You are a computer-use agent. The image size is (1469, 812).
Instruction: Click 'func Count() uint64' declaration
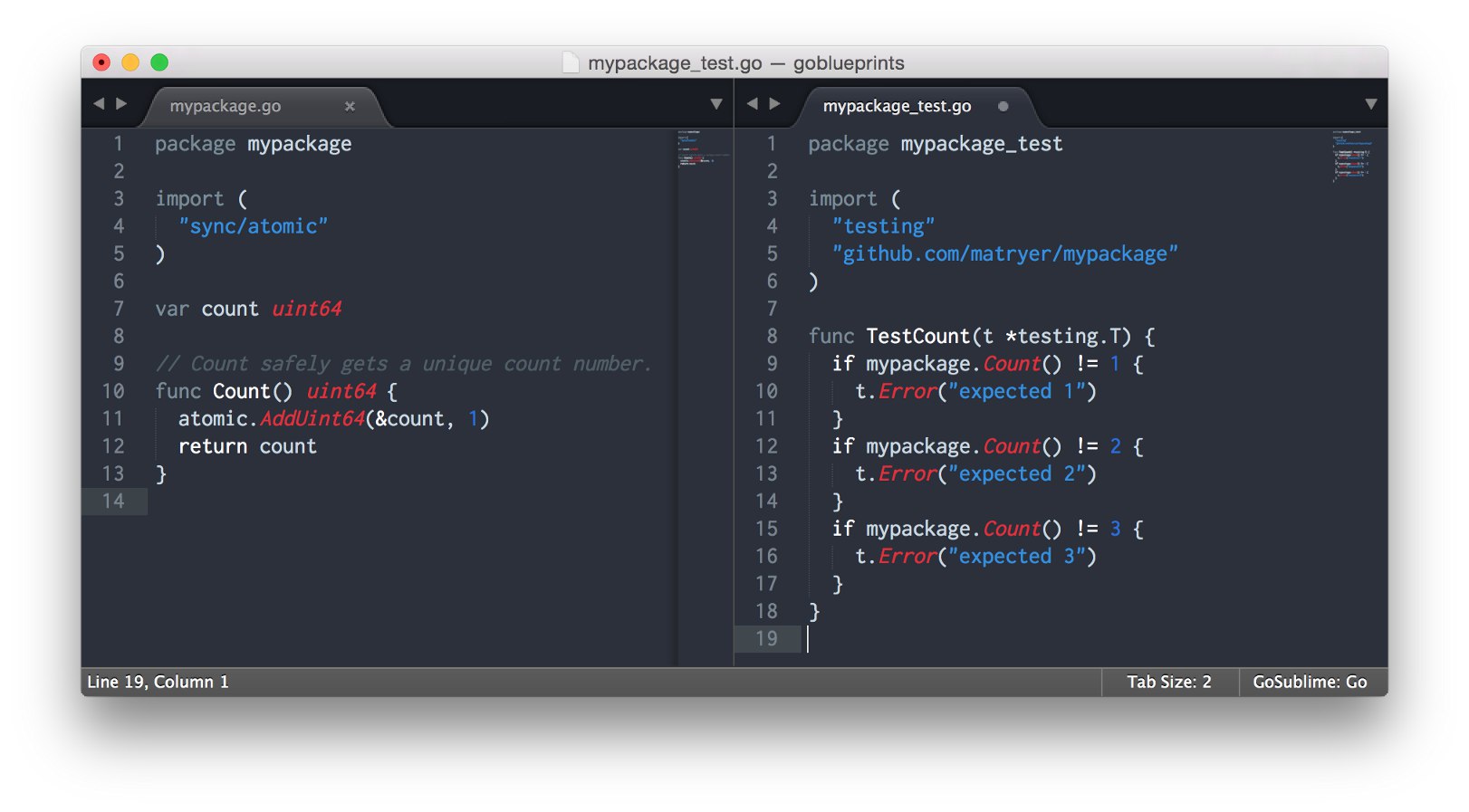coord(276,391)
